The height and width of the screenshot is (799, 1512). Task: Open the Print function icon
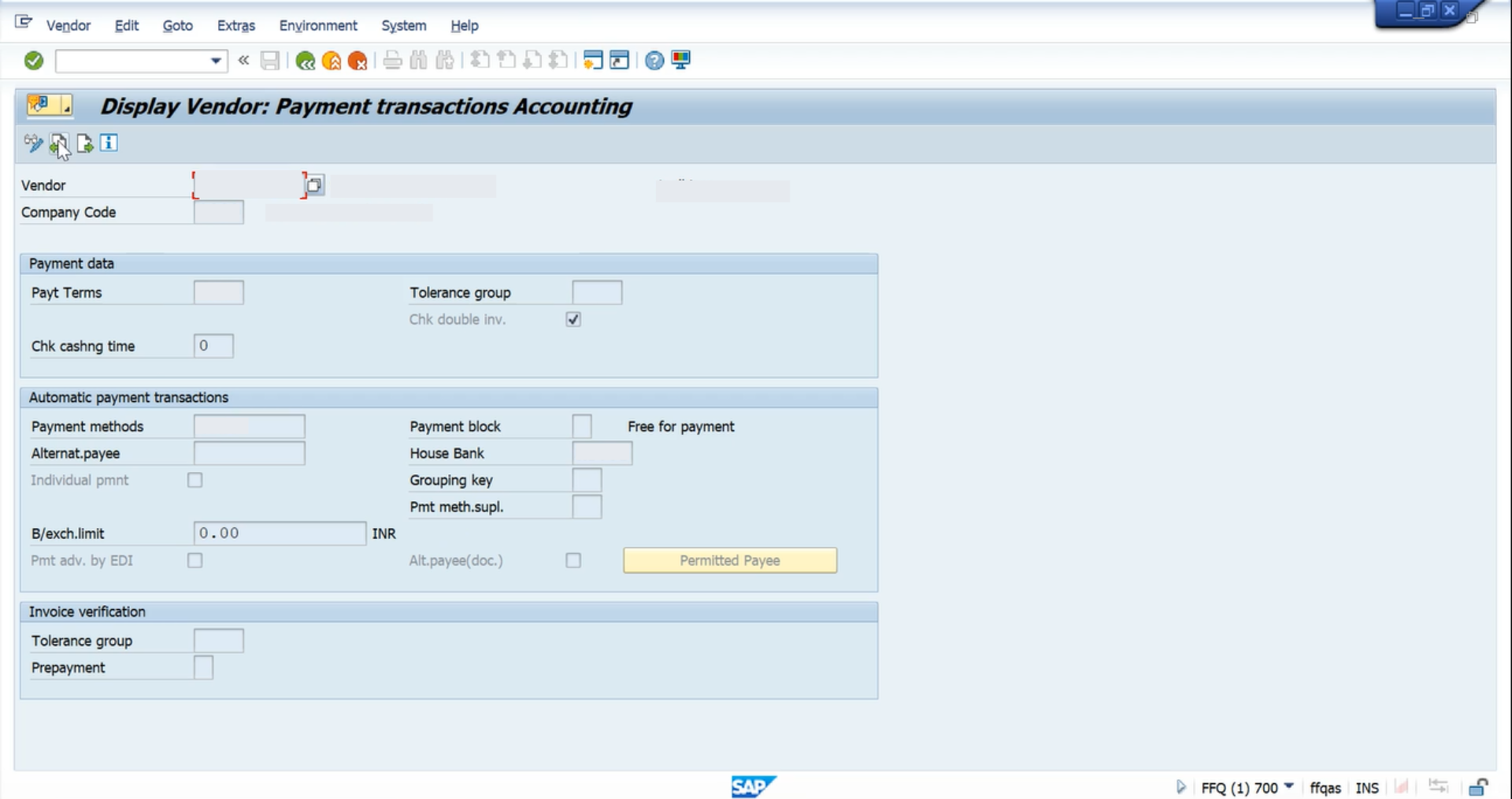point(392,61)
